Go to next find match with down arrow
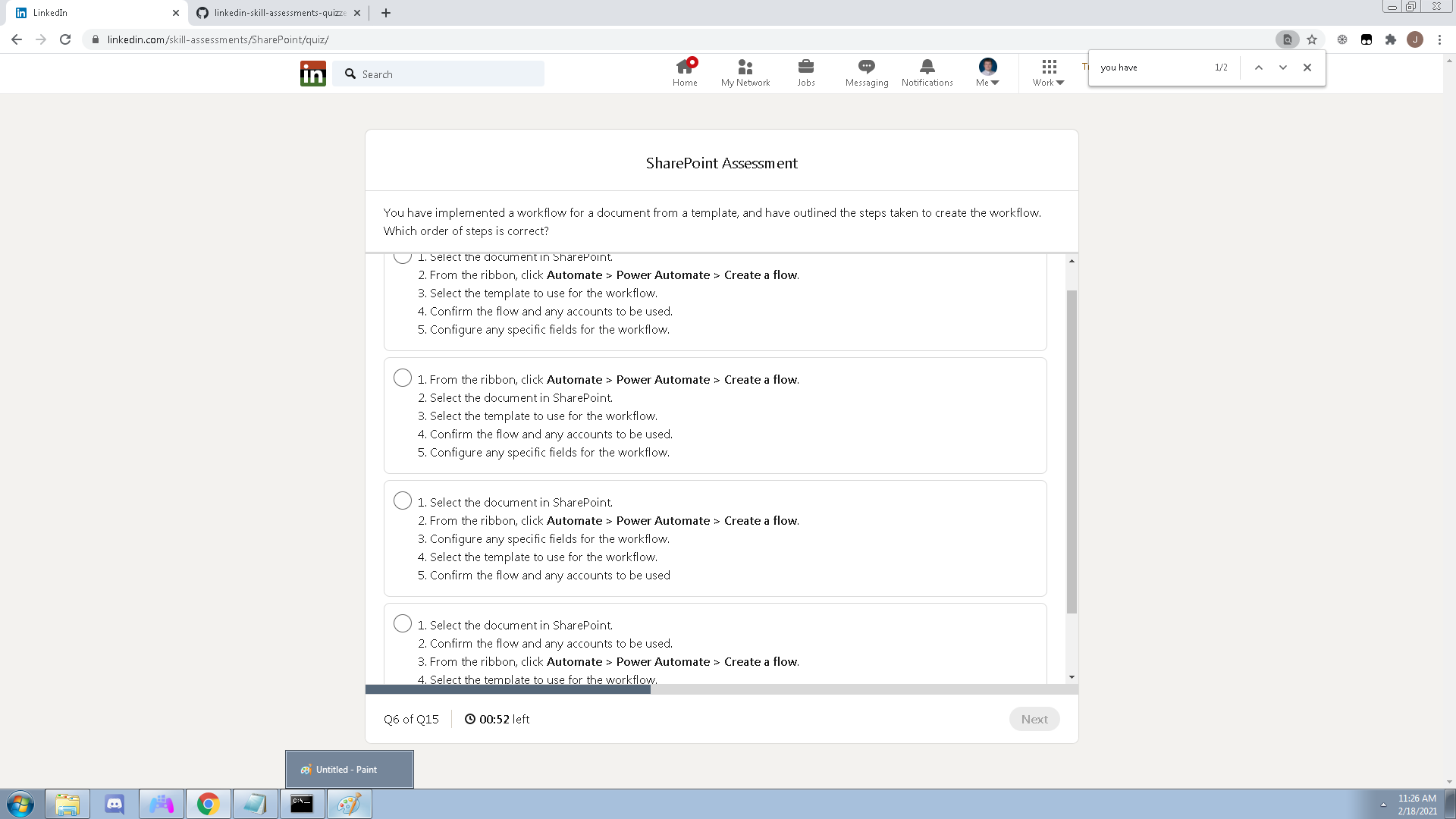1456x819 pixels. [x=1282, y=67]
